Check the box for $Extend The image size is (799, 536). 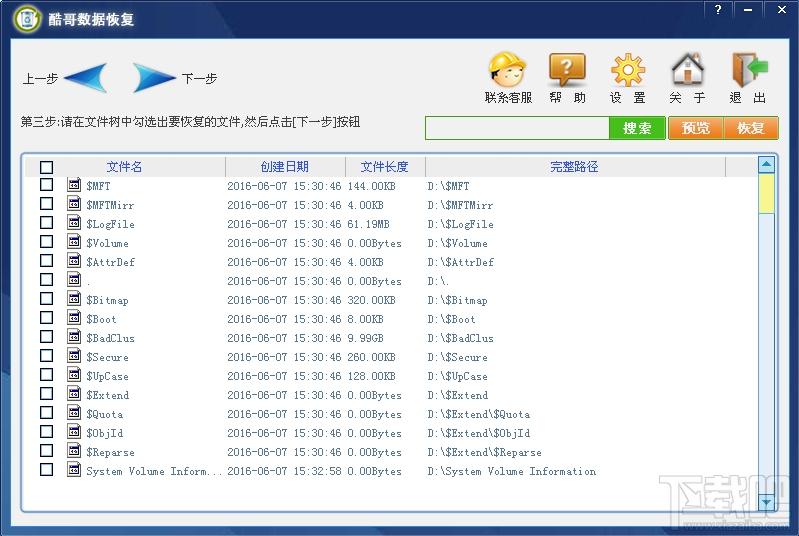pos(46,393)
